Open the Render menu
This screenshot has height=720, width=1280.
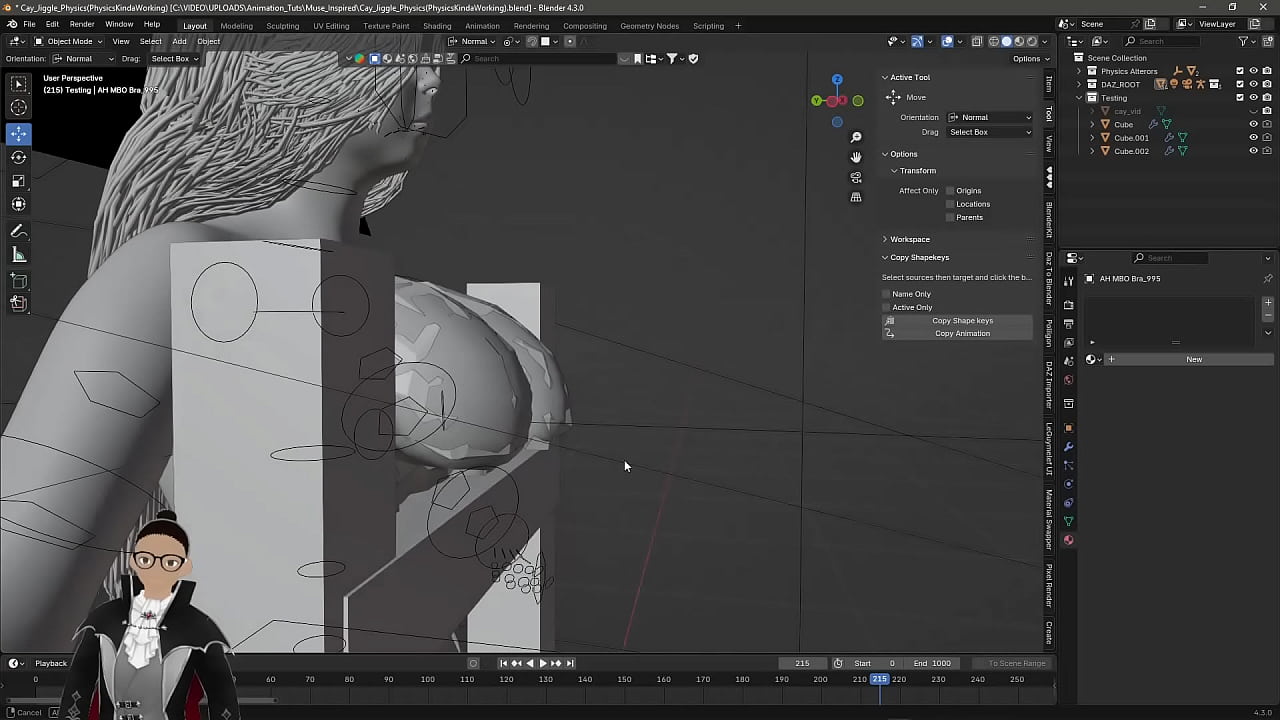coord(82,24)
